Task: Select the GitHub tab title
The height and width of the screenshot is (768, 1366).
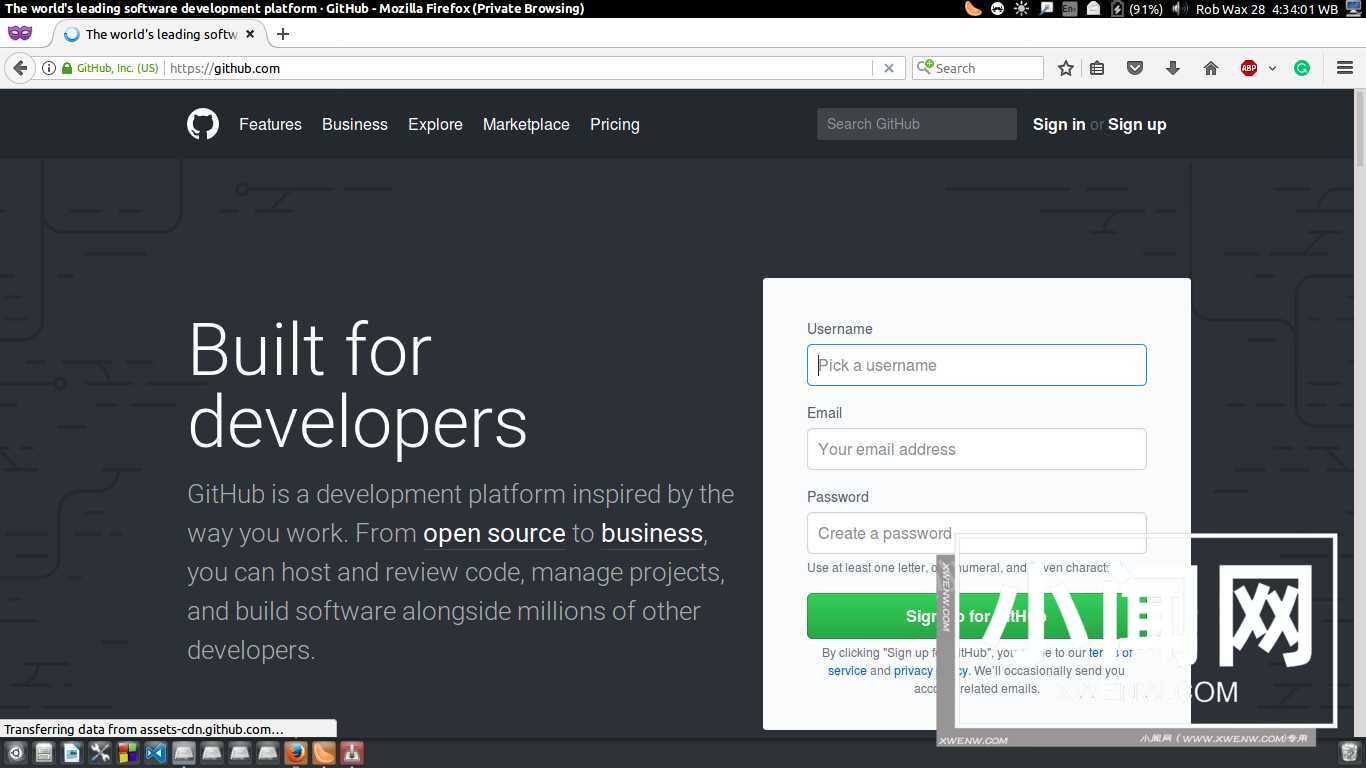Action: tap(161, 34)
